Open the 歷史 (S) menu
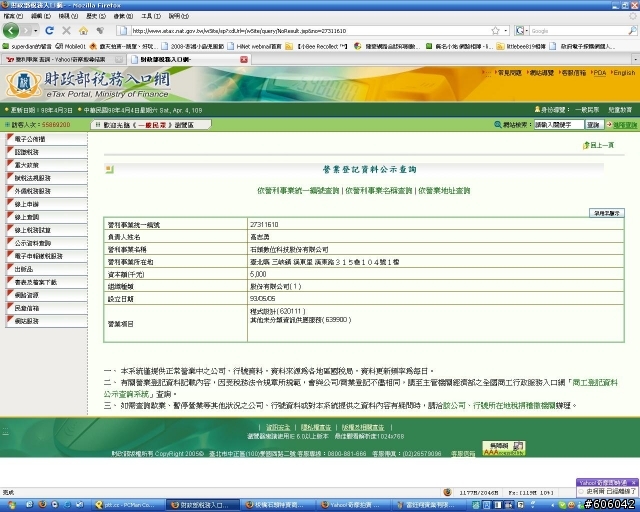The height and width of the screenshot is (512, 640). click(96, 16)
